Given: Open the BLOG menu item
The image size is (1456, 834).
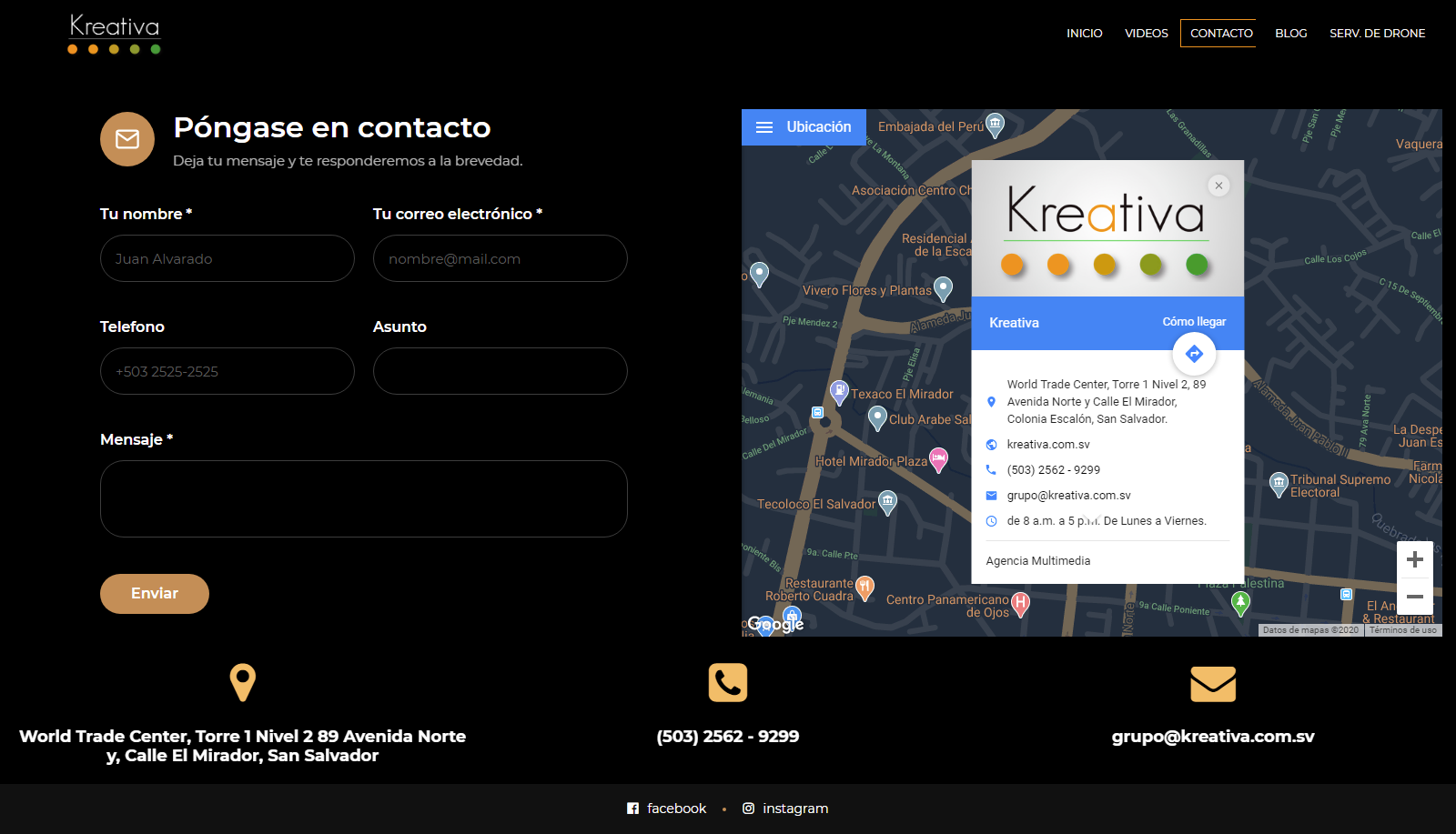Looking at the screenshot, I should tap(1290, 34).
